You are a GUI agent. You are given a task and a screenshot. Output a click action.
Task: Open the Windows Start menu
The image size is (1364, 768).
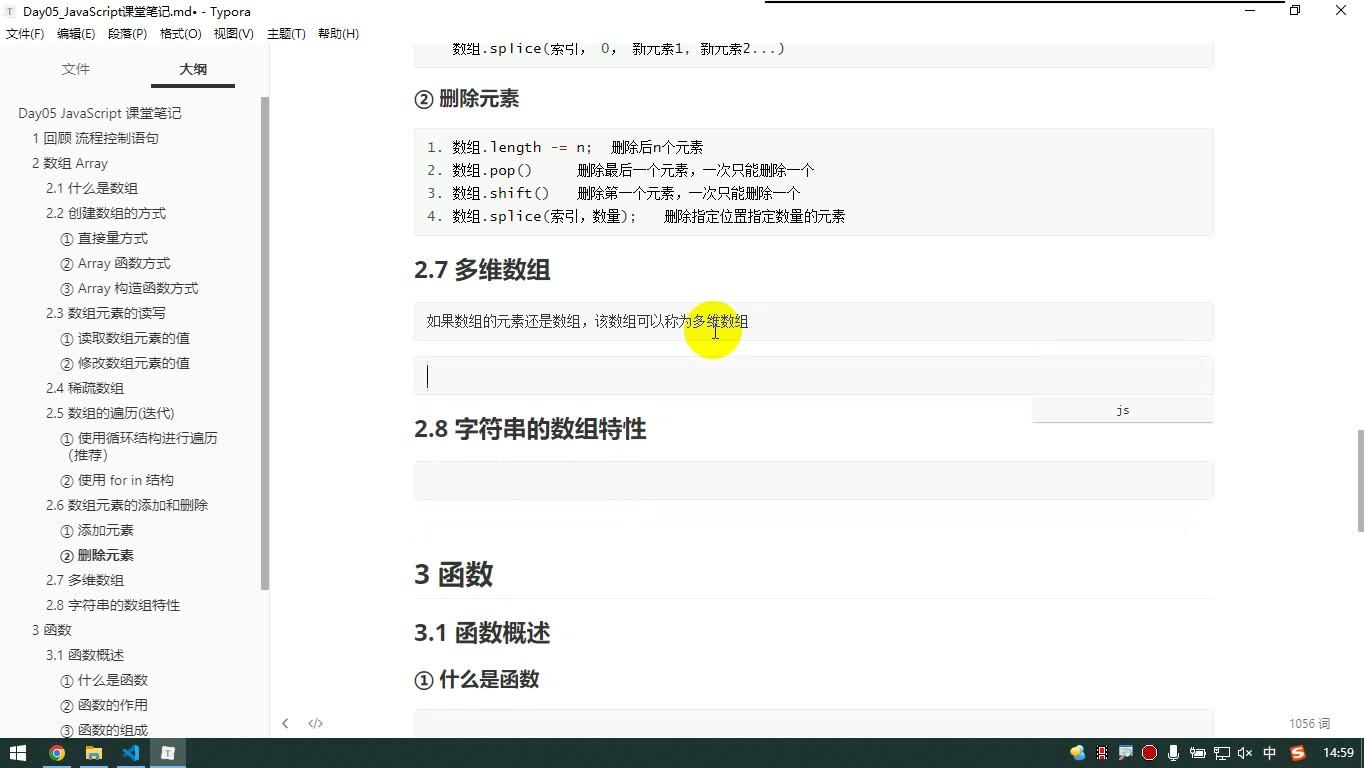pos(18,753)
